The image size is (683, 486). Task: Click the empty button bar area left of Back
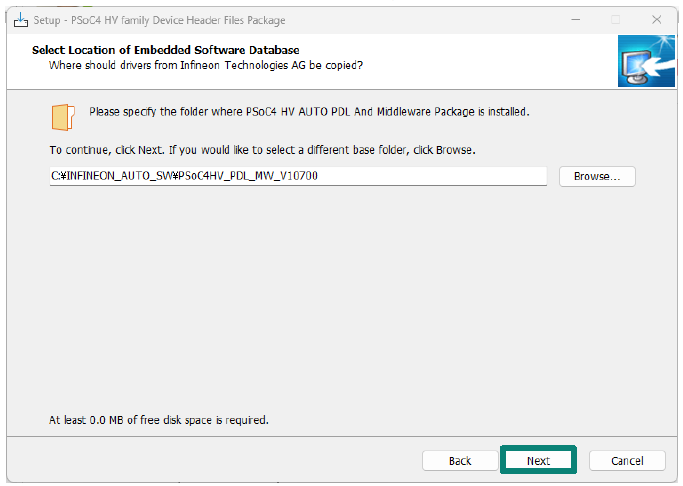[x=213, y=460]
